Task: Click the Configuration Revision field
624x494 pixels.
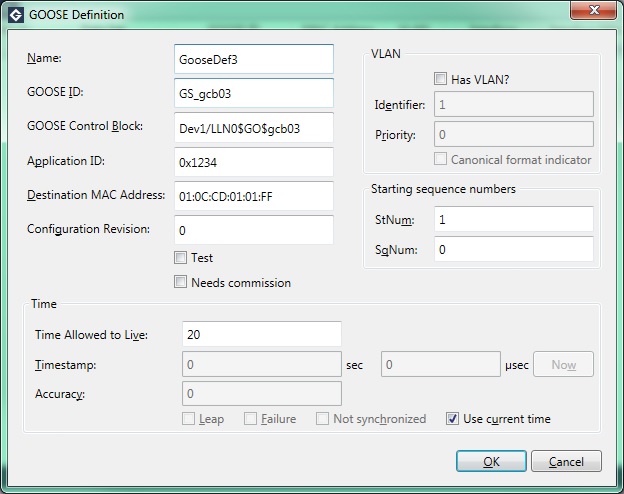Action: (x=254, y=230)
